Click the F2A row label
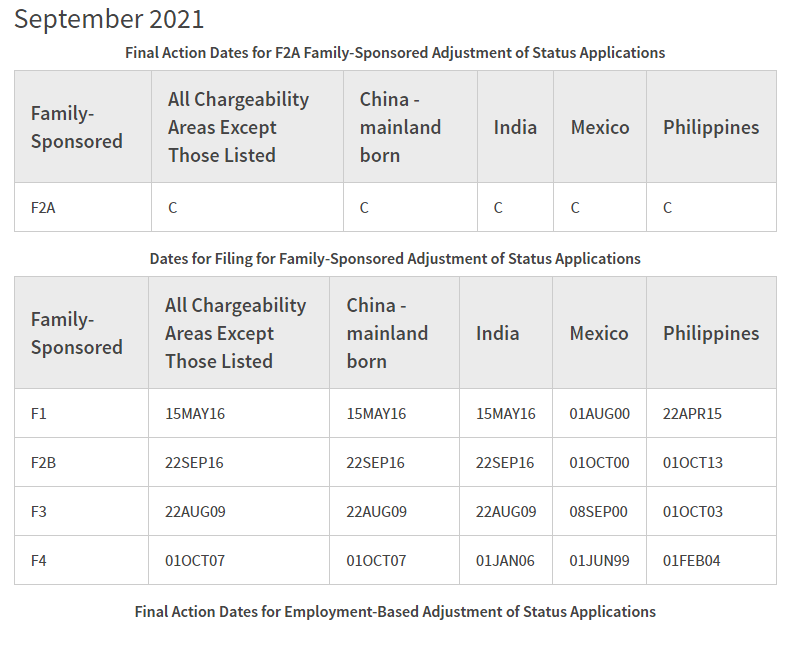 point(43,208)
